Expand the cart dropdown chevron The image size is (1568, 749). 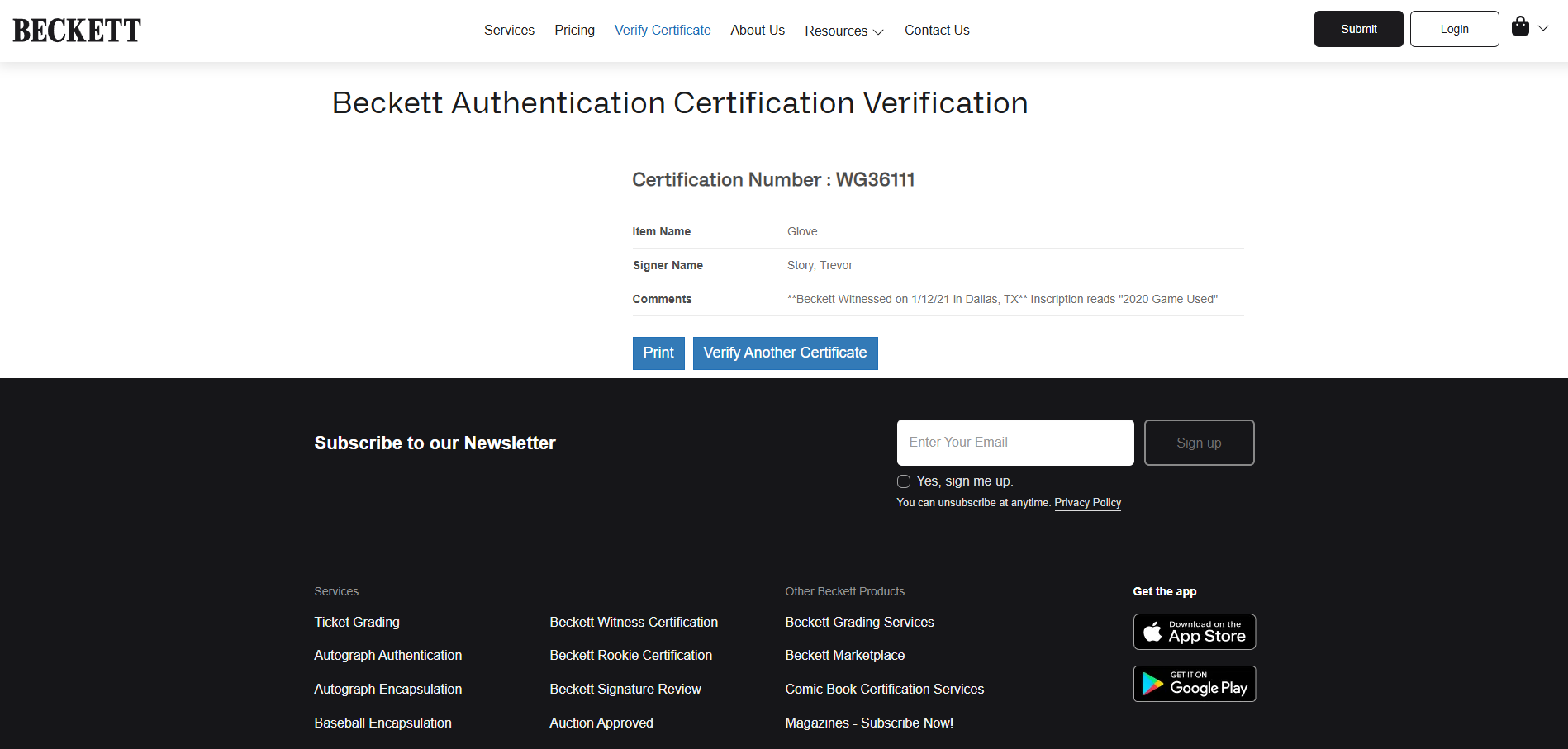[x=1543, y=28]
